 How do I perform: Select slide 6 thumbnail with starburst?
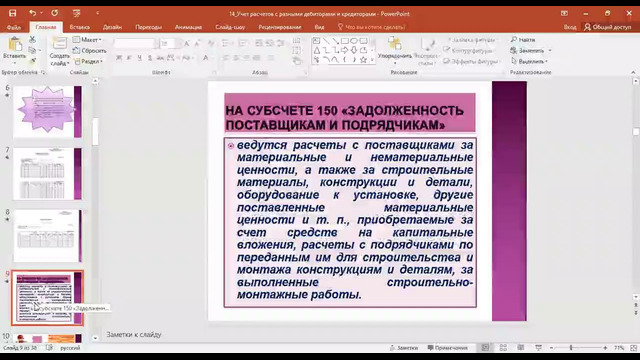coord(47,111)
